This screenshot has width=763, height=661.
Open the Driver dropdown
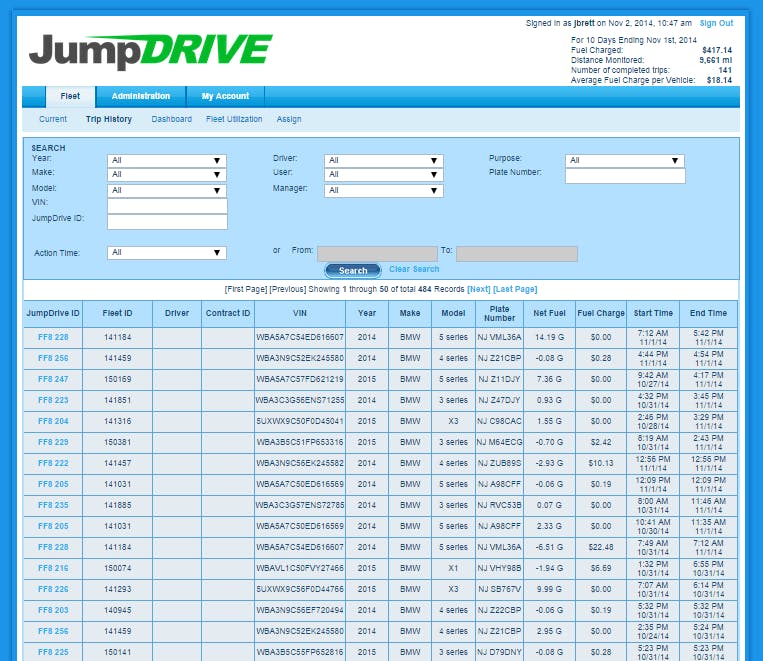coord(383,160)
